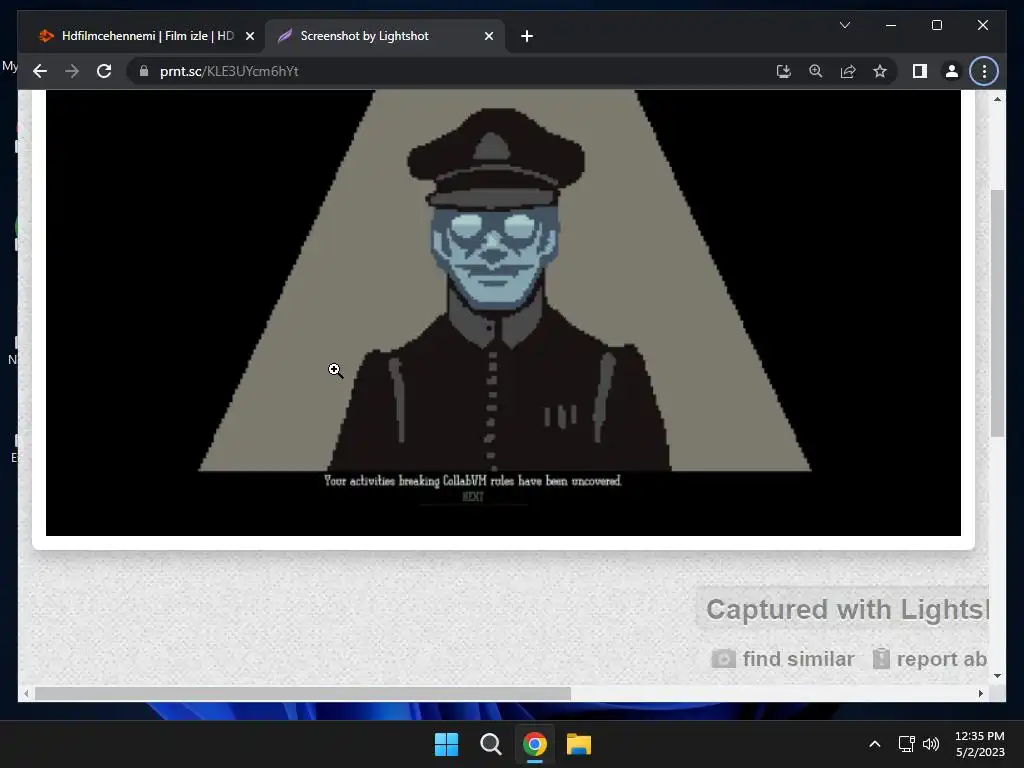
Task: Click the scroll left arrow
Action: point(25,694)
